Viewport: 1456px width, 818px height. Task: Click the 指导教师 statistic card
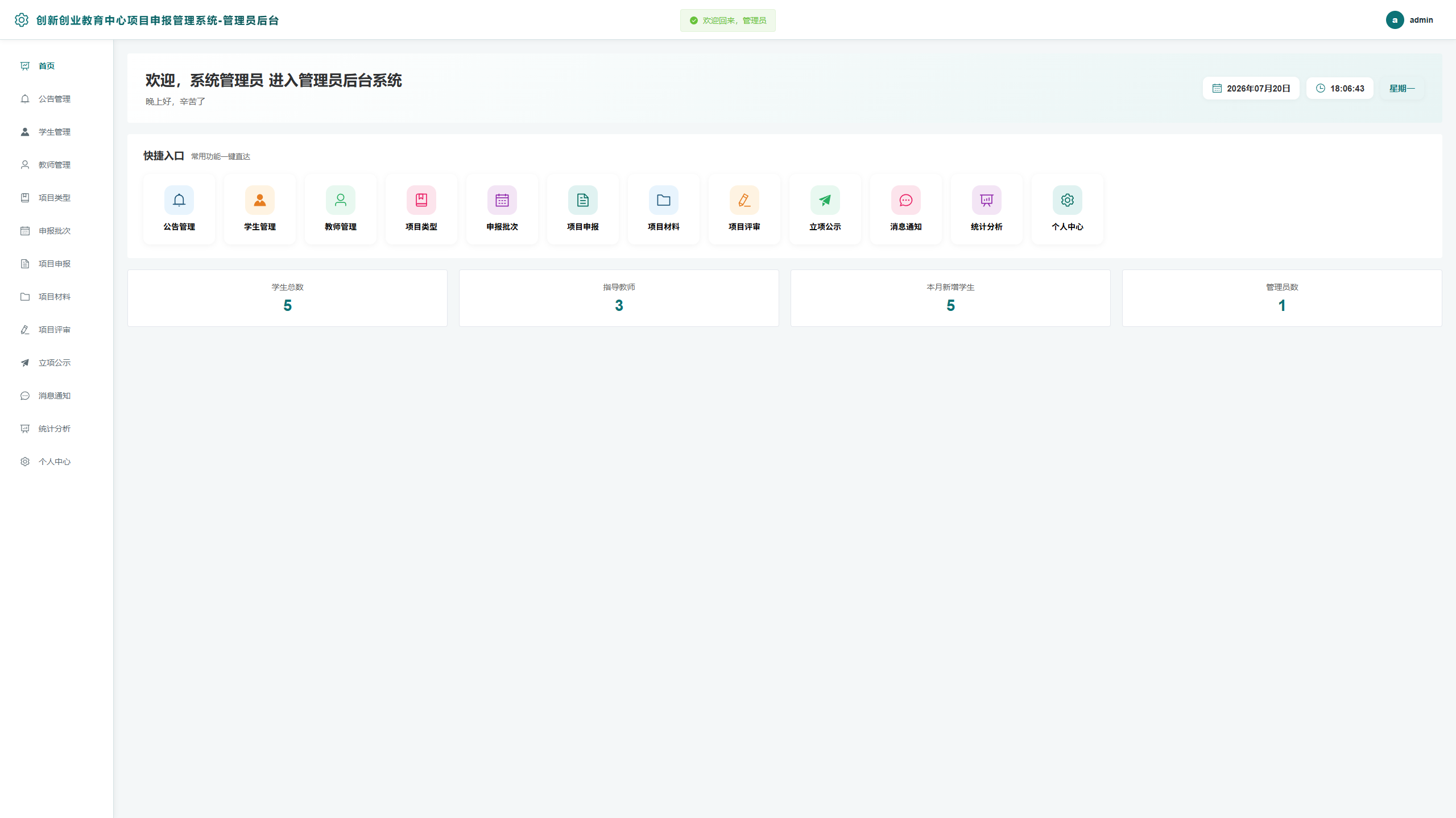(619, 298)
